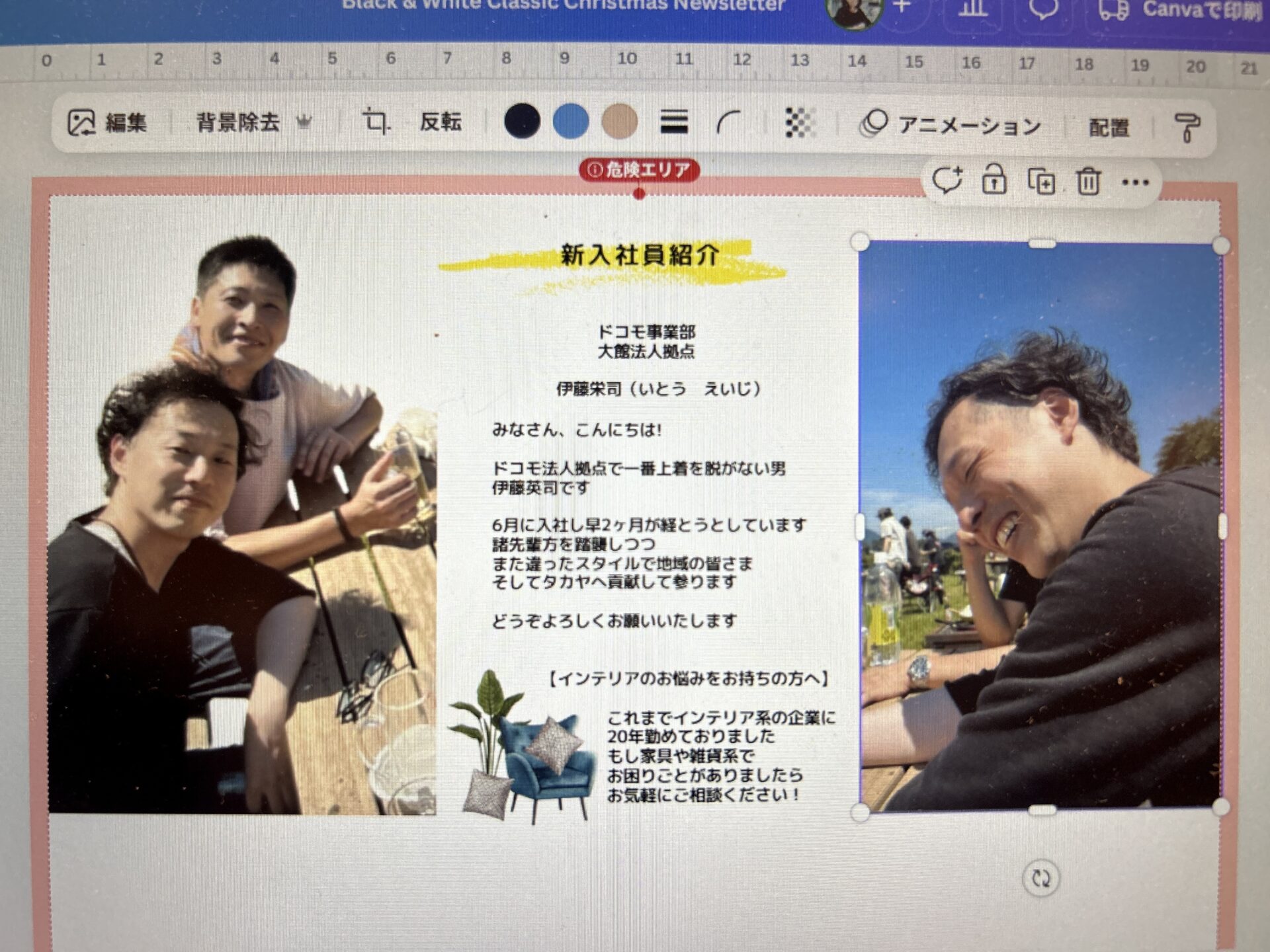
Task: Select the crop tool icon
Action: (x=376, y=122)
